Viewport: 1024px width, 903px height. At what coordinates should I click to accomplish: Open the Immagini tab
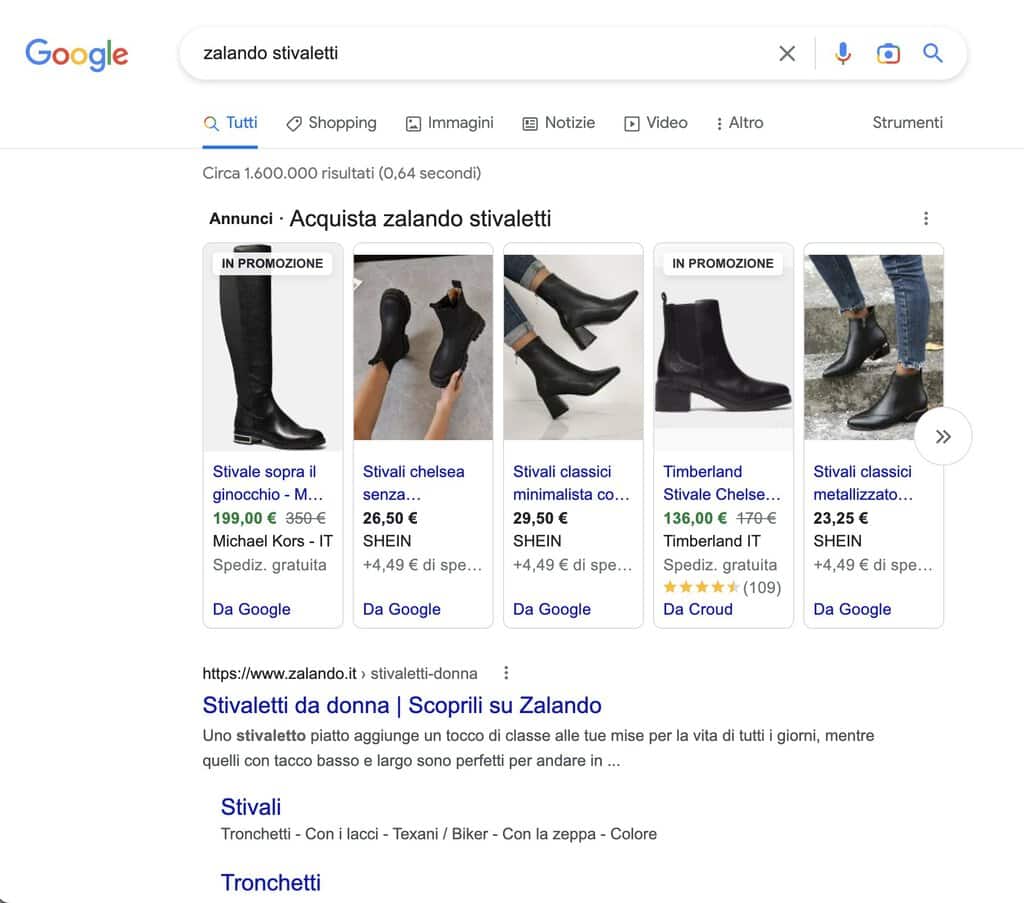click(x=449, y=123)
